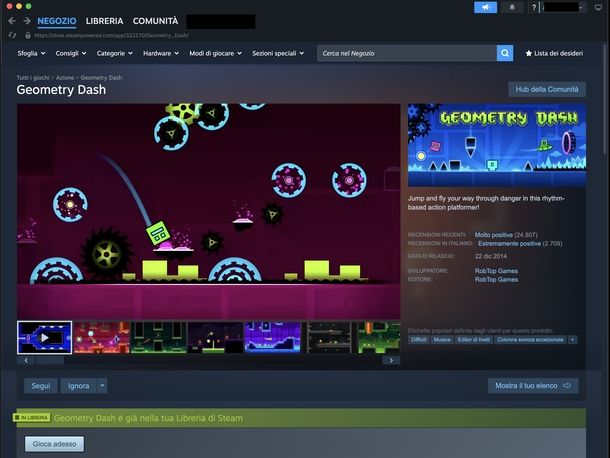The height and width of the screenshot is (458, 610).
Task: Expand the Sfoglia menu
Action: coord(31,53)
